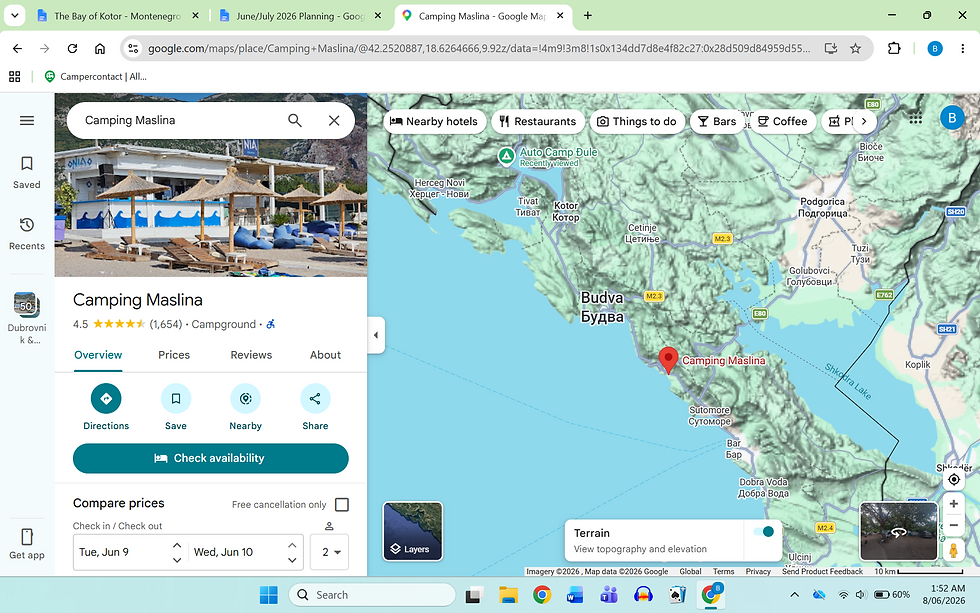Click the search magnifier icon
The image size is (980, 613).
tap(294, 121)
